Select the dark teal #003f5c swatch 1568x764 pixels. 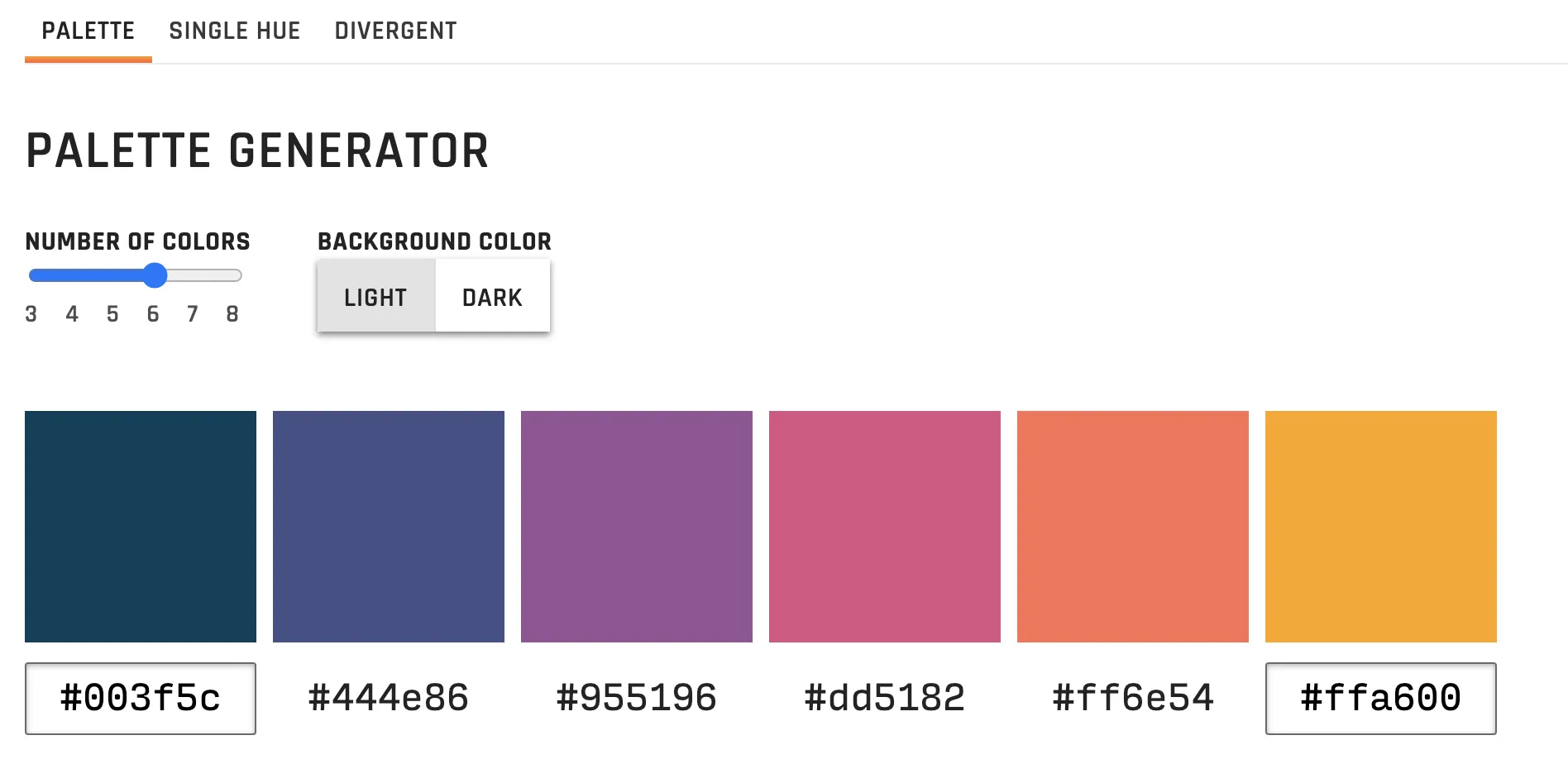(x=140, y=527)
